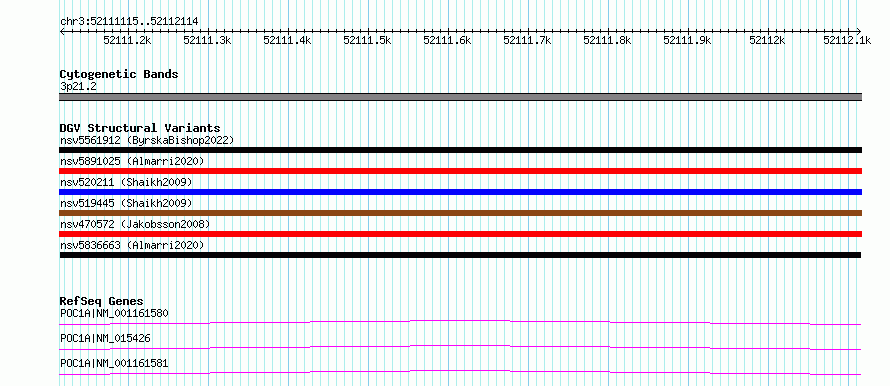Open variant nsv5836663 (Almarri2020) label
This screenshot has width=890, height=386.
pos(132,245)
